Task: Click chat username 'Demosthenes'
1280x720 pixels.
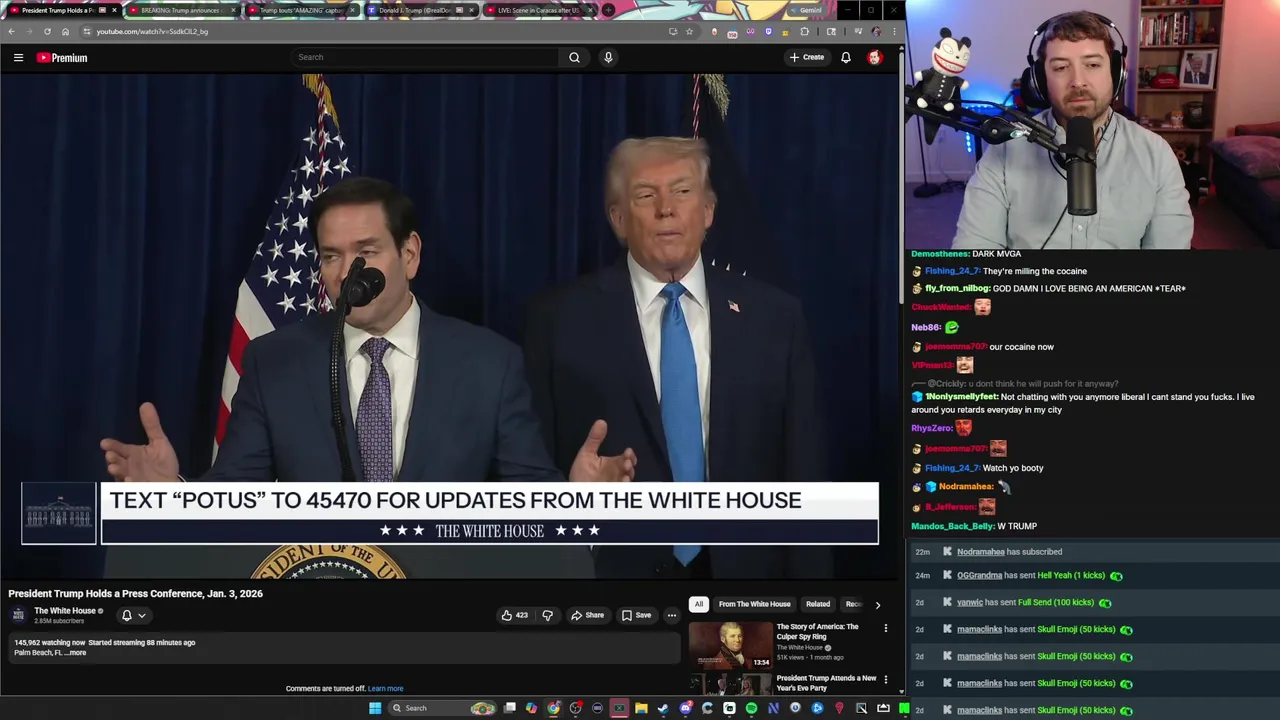Action: click(x=940, y=254)
